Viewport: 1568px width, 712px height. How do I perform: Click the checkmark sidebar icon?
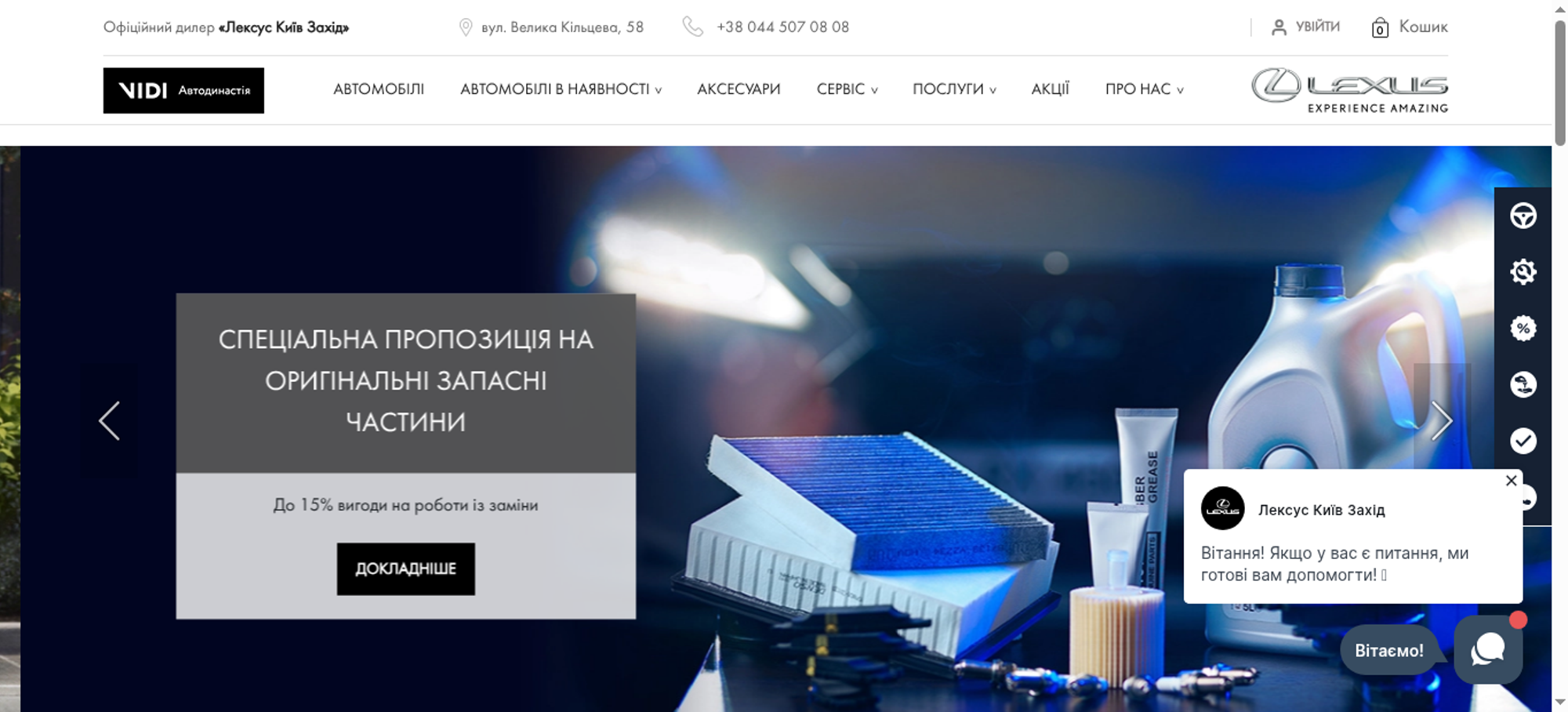click(1523, 441)
